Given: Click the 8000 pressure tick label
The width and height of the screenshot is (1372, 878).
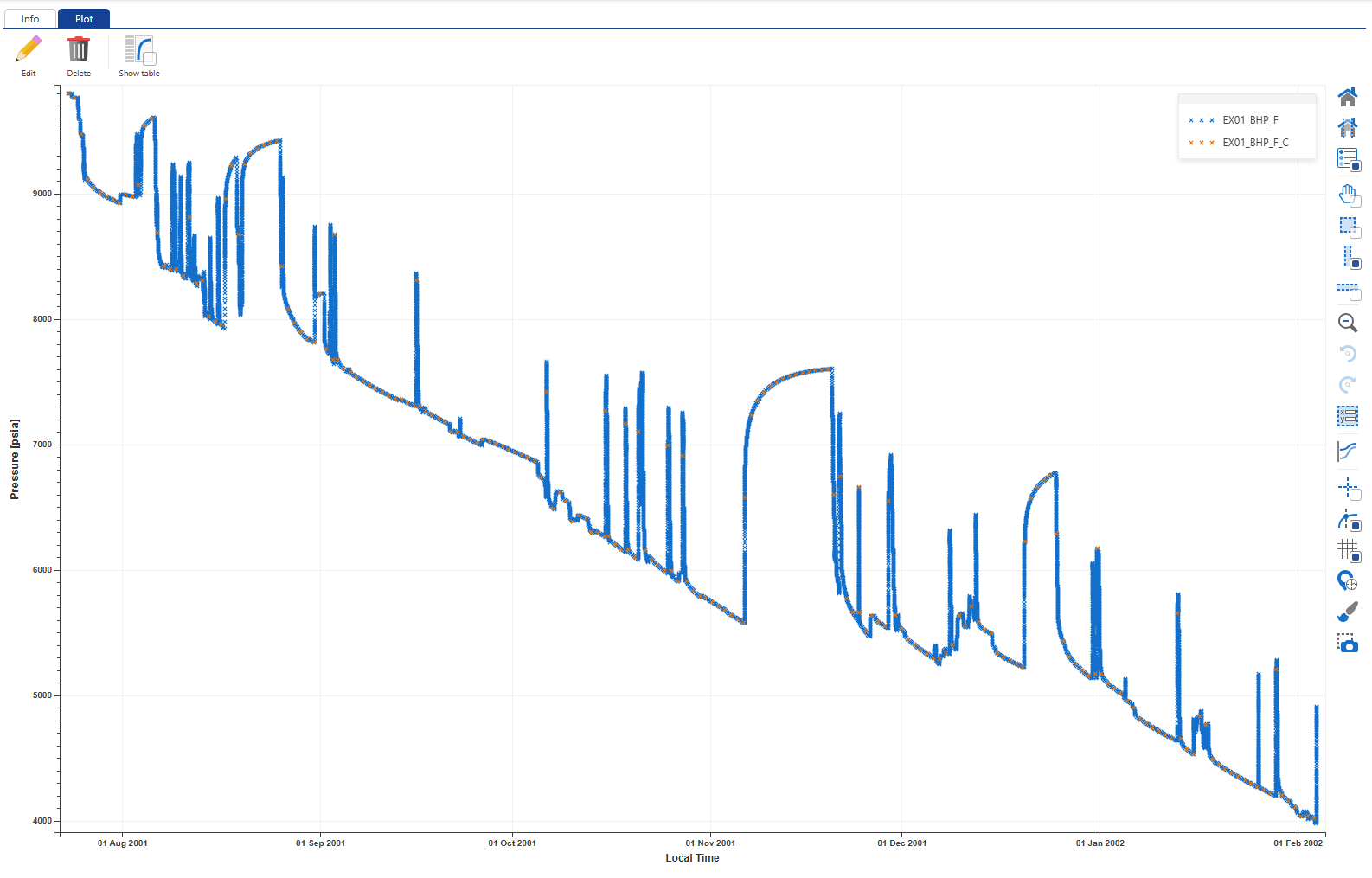Looking at the screenshot, I should point(42,319).
